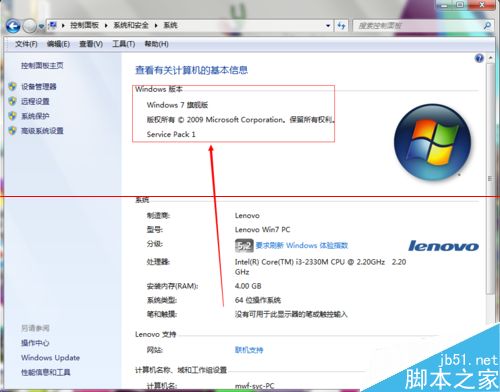The width and height of the screenshot is (500, 392).
Task: Click the address bar refresh button
Action: pos(341,25)
